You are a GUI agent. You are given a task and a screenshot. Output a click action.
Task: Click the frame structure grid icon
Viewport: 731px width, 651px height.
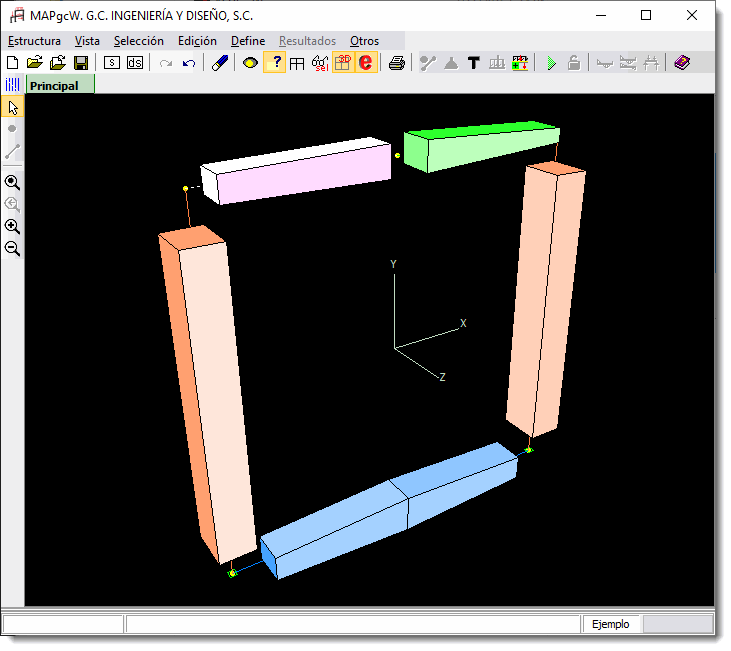pos(297,63)
